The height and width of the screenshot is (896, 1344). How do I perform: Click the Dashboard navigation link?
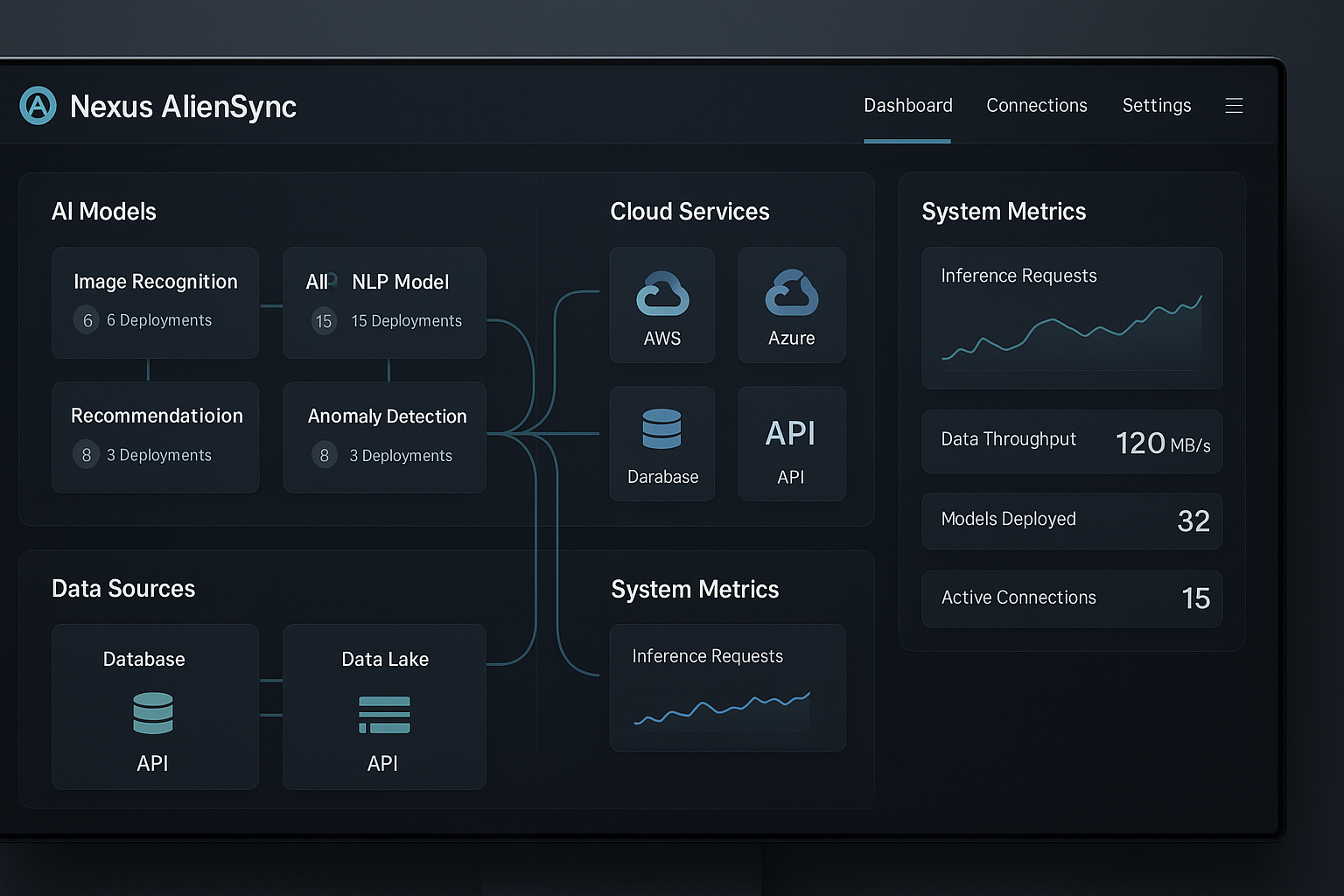pyautogui.click(x=907, y=105)
